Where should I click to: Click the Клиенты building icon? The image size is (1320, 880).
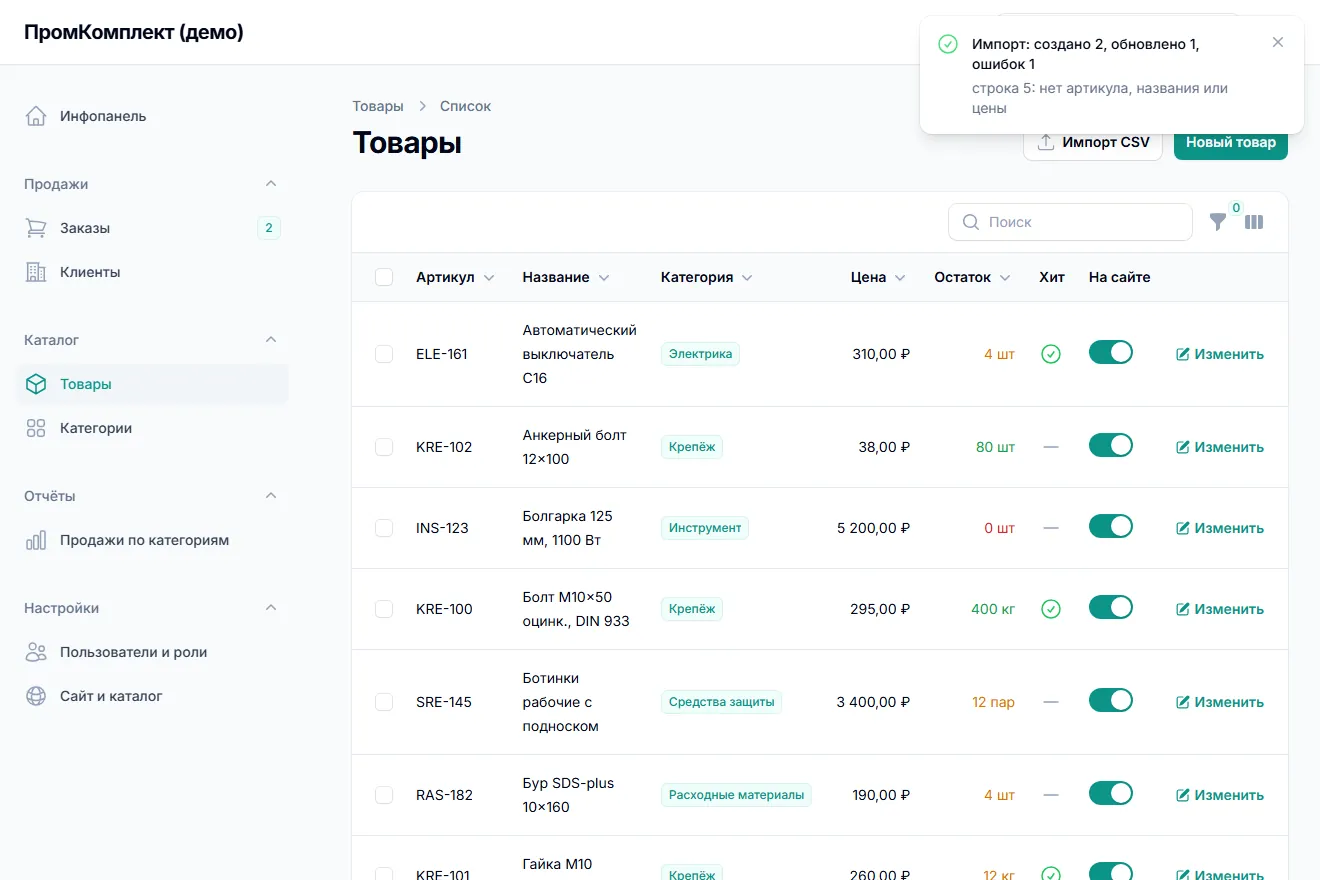point(36,272)
